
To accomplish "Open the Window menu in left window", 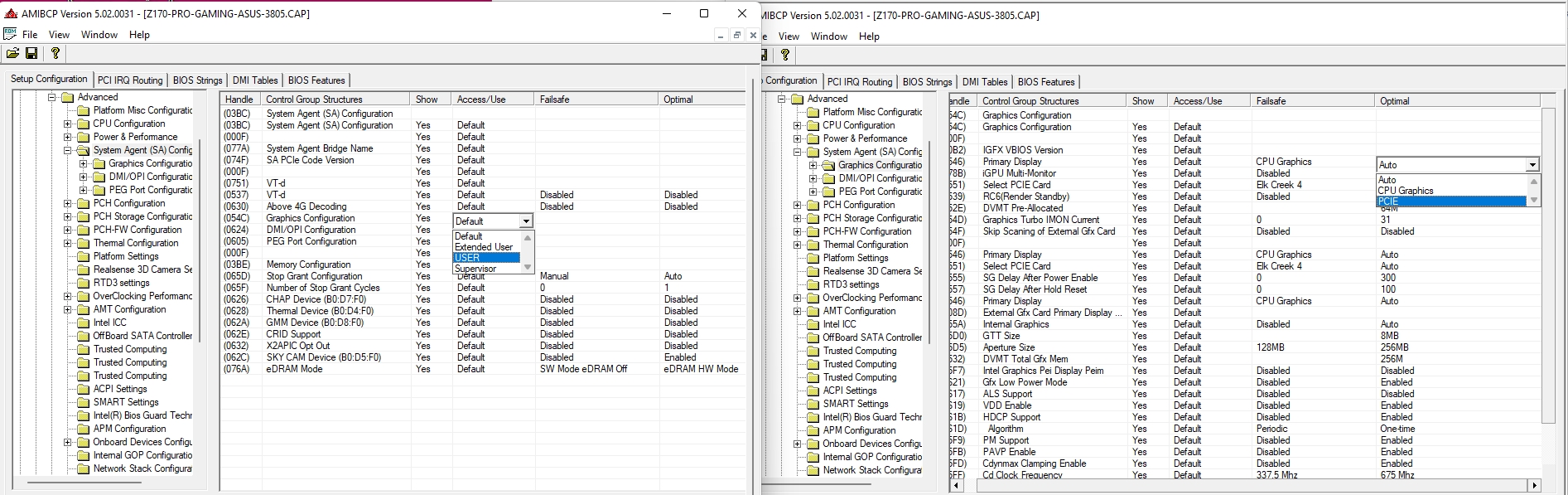I will point(99,35).
